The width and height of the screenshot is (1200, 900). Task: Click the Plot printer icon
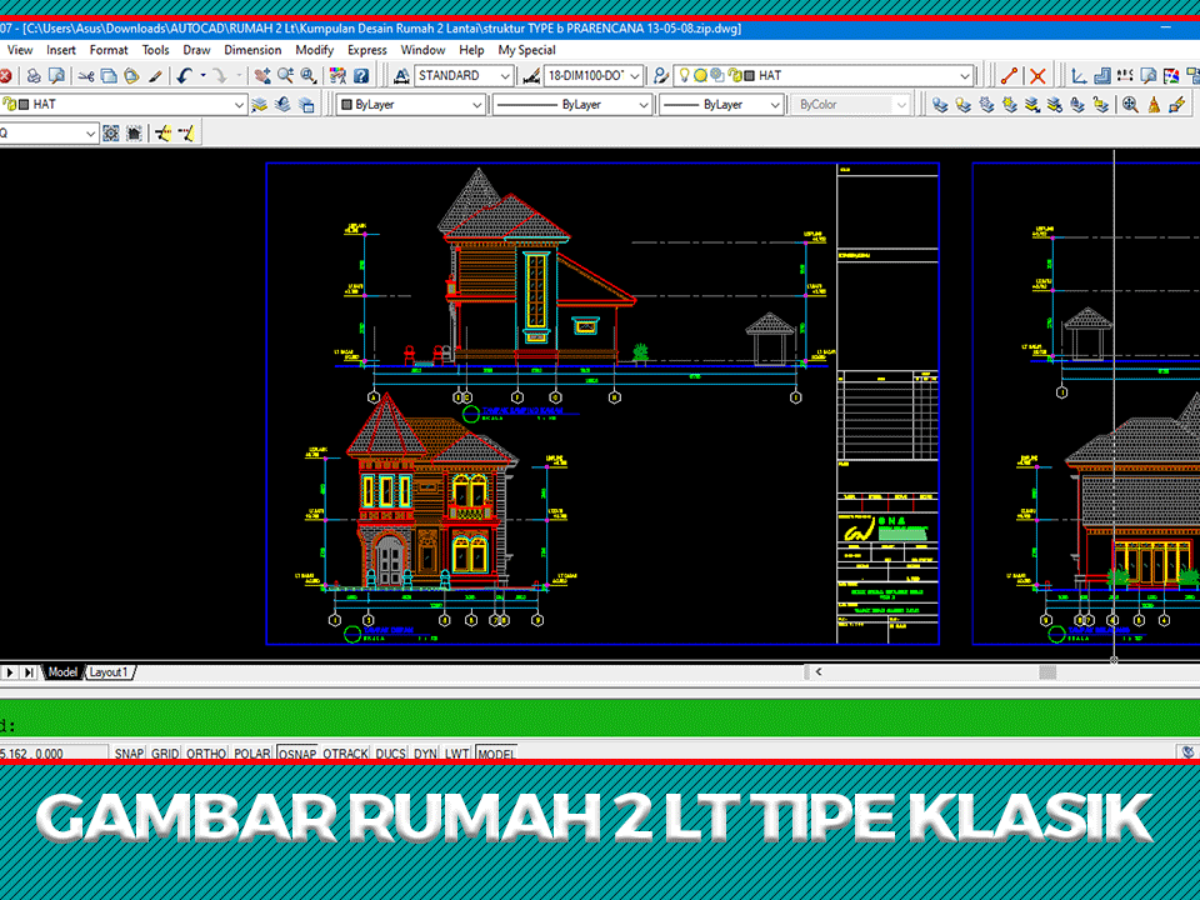pos(33,76)
